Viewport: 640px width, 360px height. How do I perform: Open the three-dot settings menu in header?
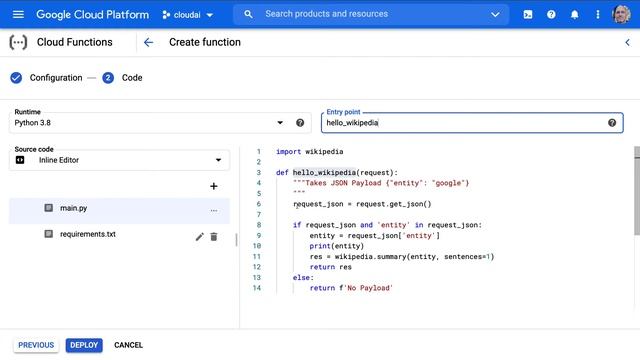598,15
